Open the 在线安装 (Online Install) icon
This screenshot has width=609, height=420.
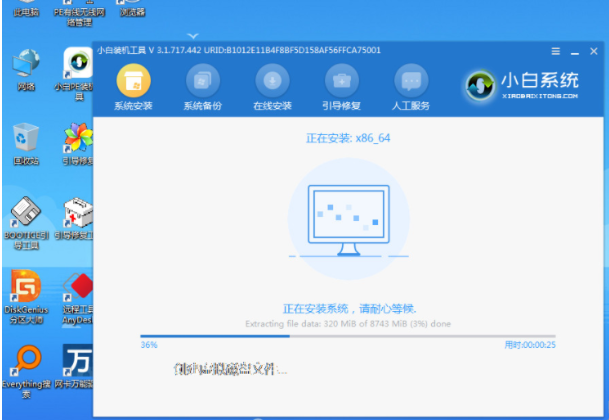tap(271, 80)
